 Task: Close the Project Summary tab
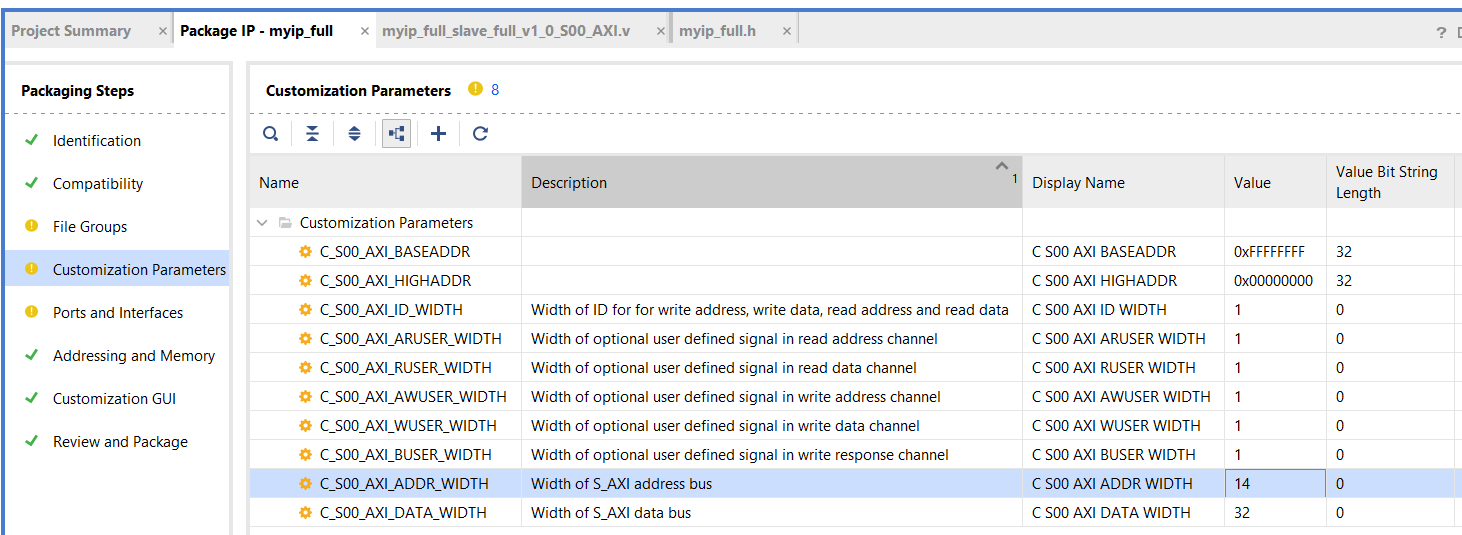[162, 31]
